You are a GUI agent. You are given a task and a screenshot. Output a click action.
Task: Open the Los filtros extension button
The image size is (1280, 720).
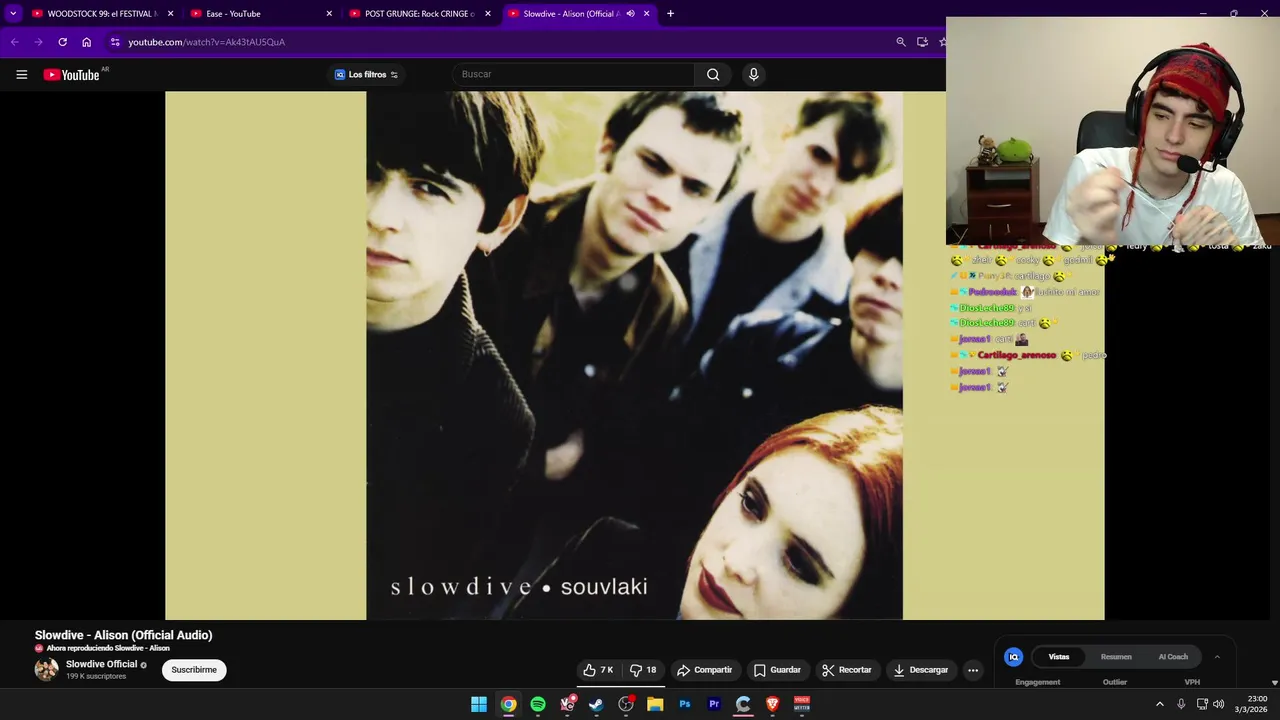pyautogui.click(x=366, y=74)
